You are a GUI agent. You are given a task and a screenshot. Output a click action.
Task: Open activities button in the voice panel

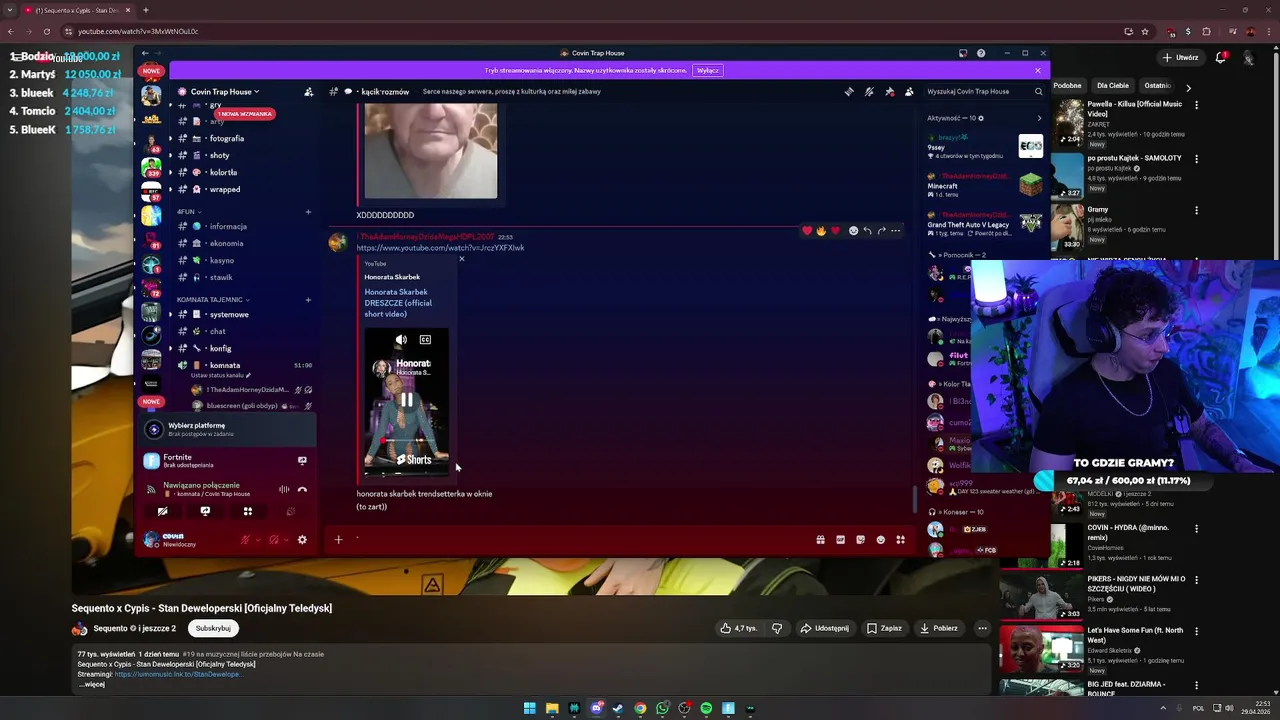pyautogui.click(x=248, y=511)
